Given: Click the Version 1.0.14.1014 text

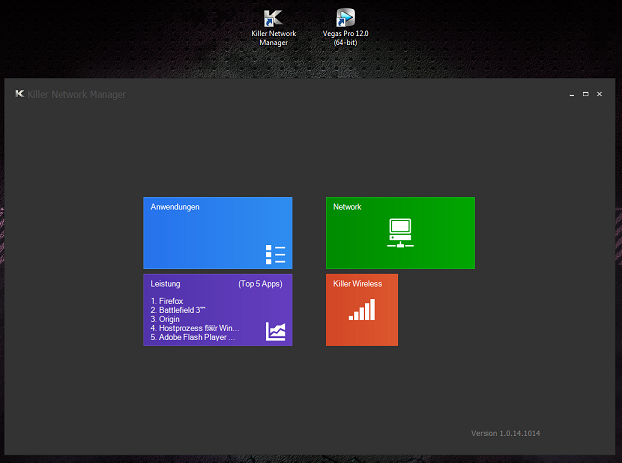Looking at the screenshot, I should coord(505,433).
